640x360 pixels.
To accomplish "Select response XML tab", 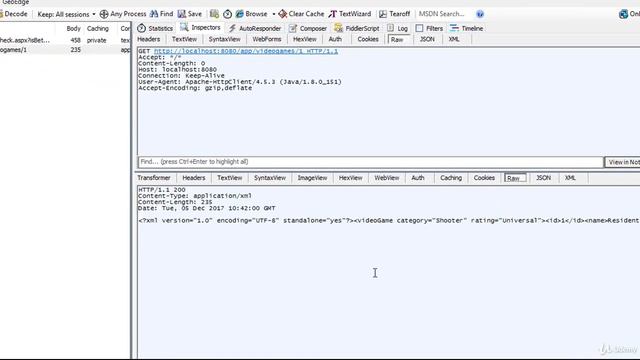I will (x=570, y=178).
